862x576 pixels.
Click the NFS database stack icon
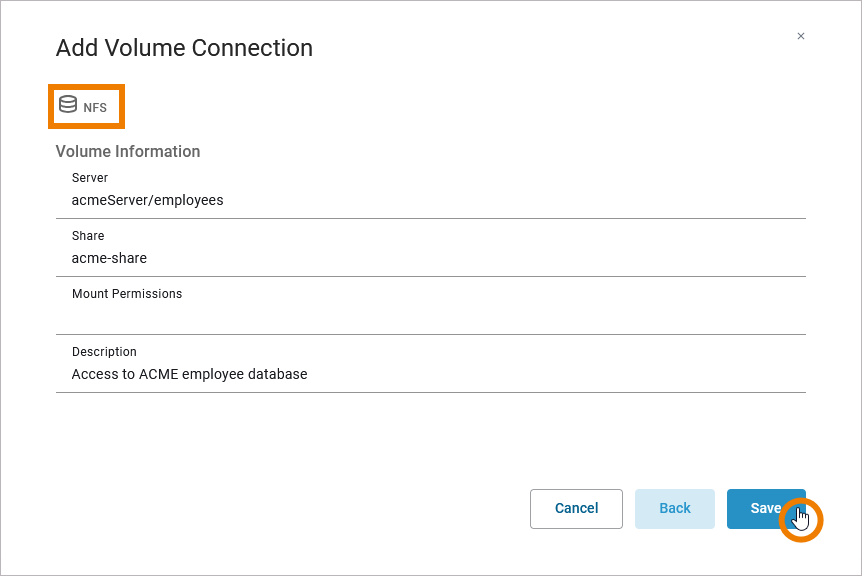click(x=68, y=105)
